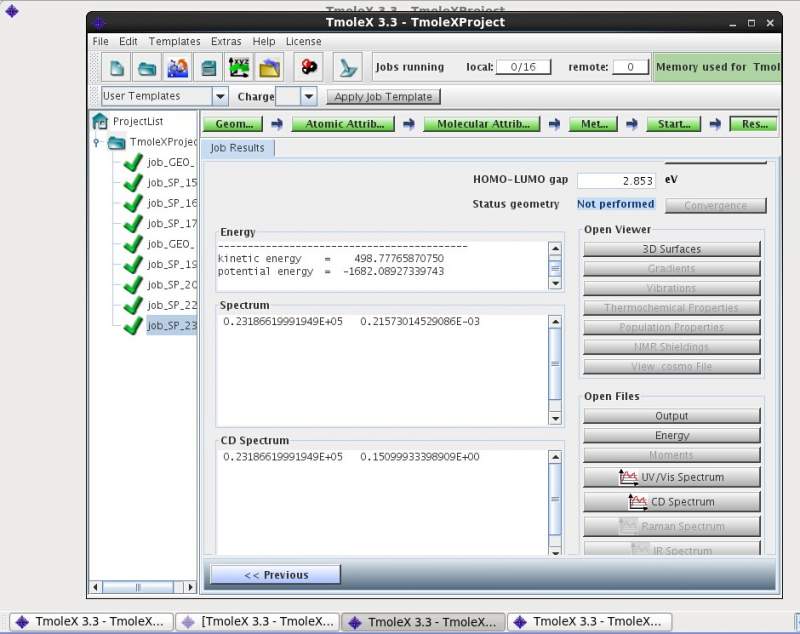800x634 pixels.
Task: Click the xyz coordinates import icon
Action: (x=239, y=67)
